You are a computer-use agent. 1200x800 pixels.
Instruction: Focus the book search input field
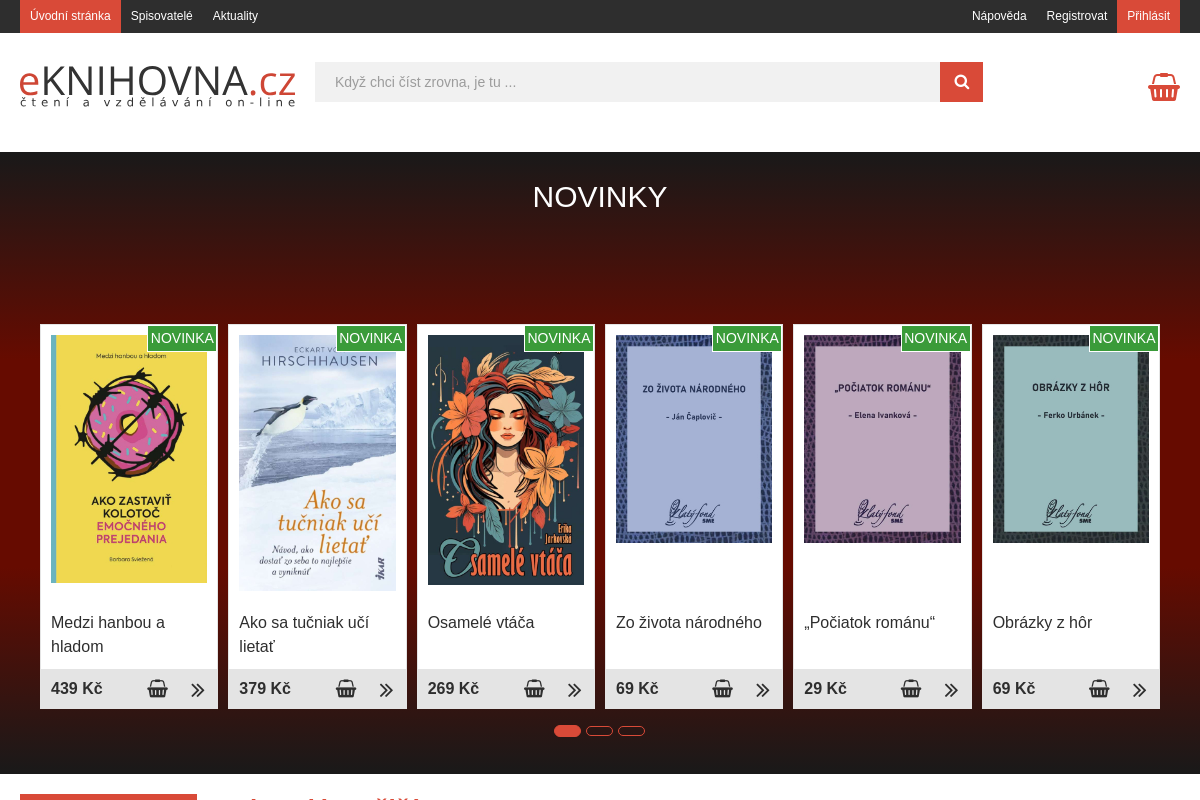point(627,82)
